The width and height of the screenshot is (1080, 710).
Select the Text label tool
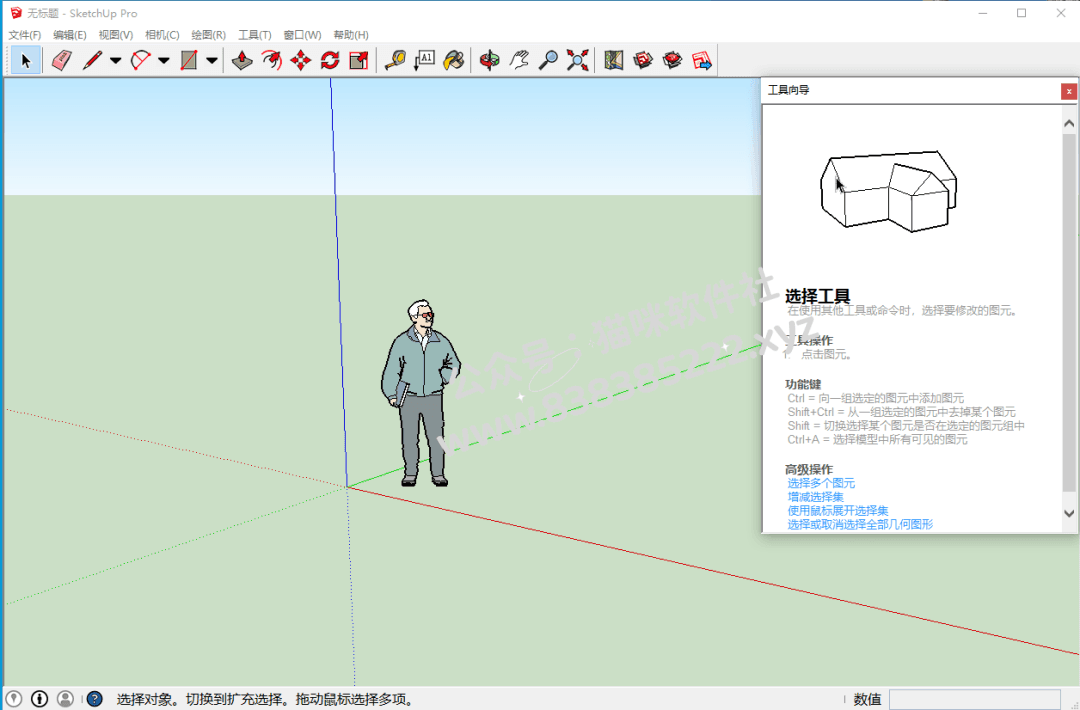424,61
